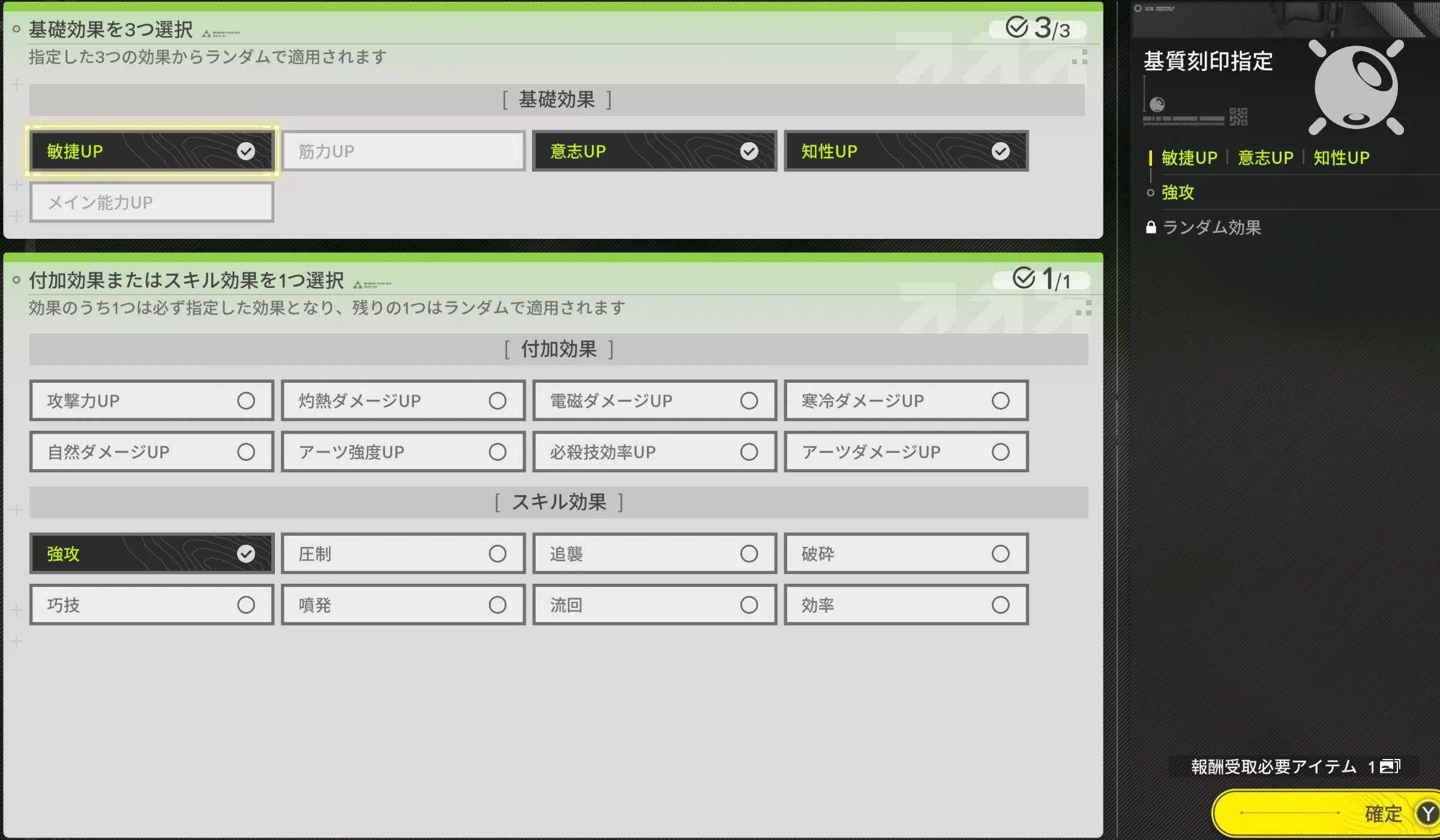Click the 3/3 completion checkmark icon
The height and width of the screenshot is (840, 1440).
(x=1016, y=27)
